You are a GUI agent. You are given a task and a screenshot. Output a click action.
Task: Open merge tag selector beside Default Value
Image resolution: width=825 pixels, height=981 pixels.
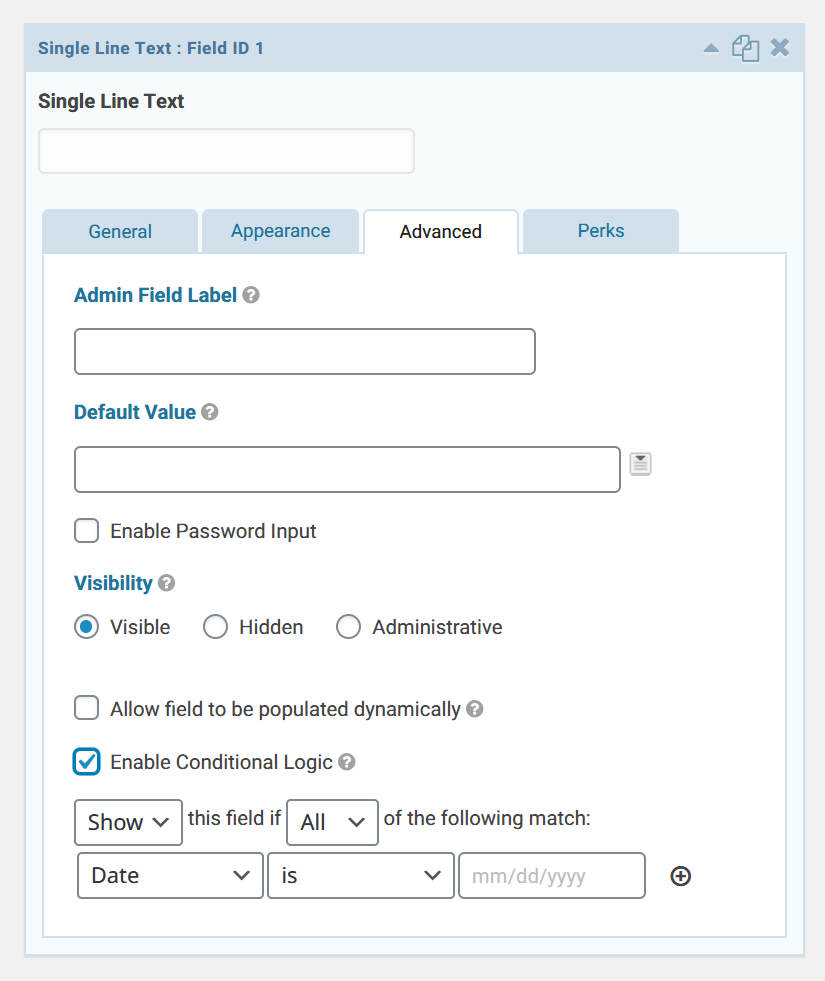pos(640,464)
